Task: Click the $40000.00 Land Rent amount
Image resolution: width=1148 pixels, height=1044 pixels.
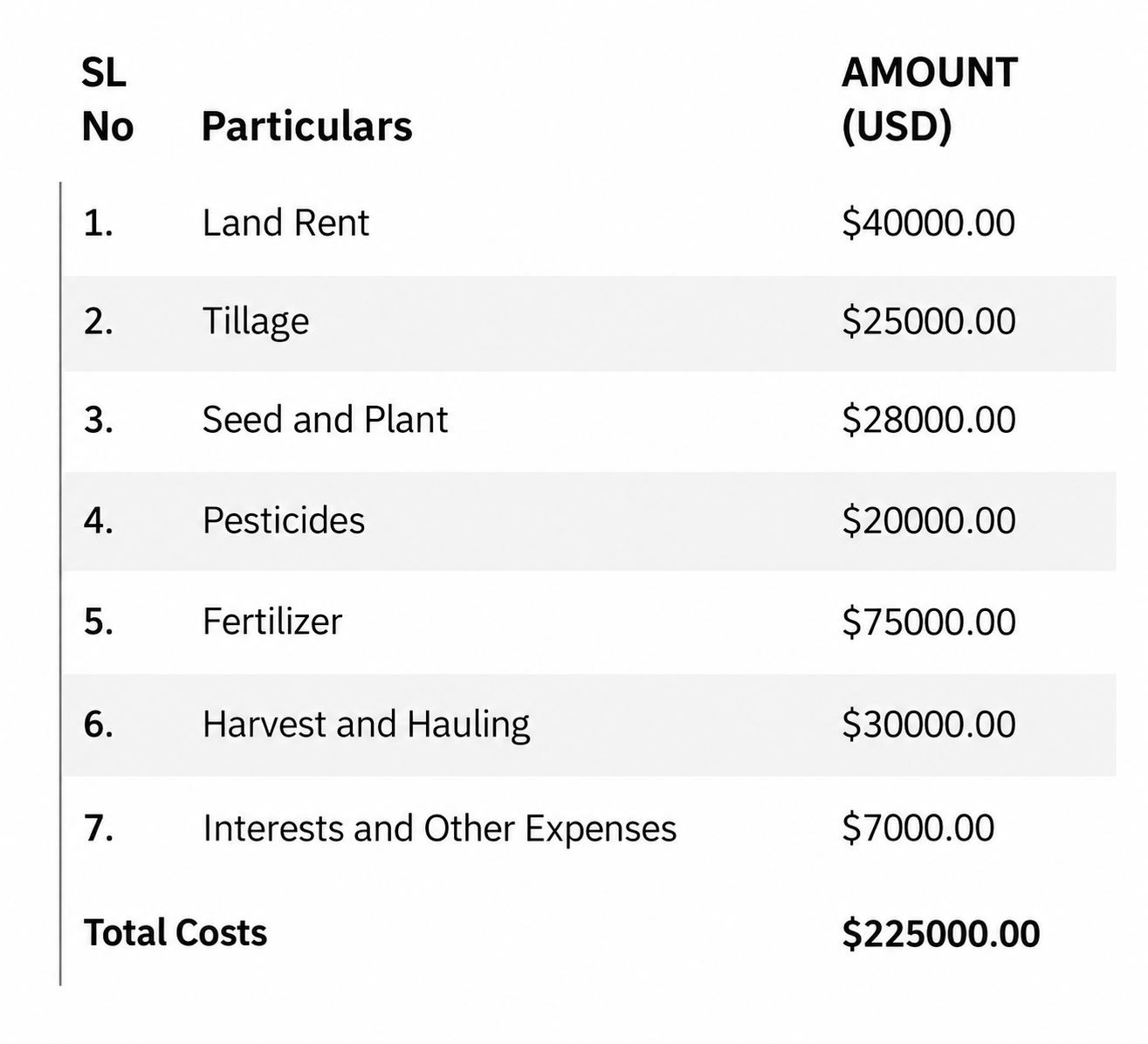Action: (929, 223)
